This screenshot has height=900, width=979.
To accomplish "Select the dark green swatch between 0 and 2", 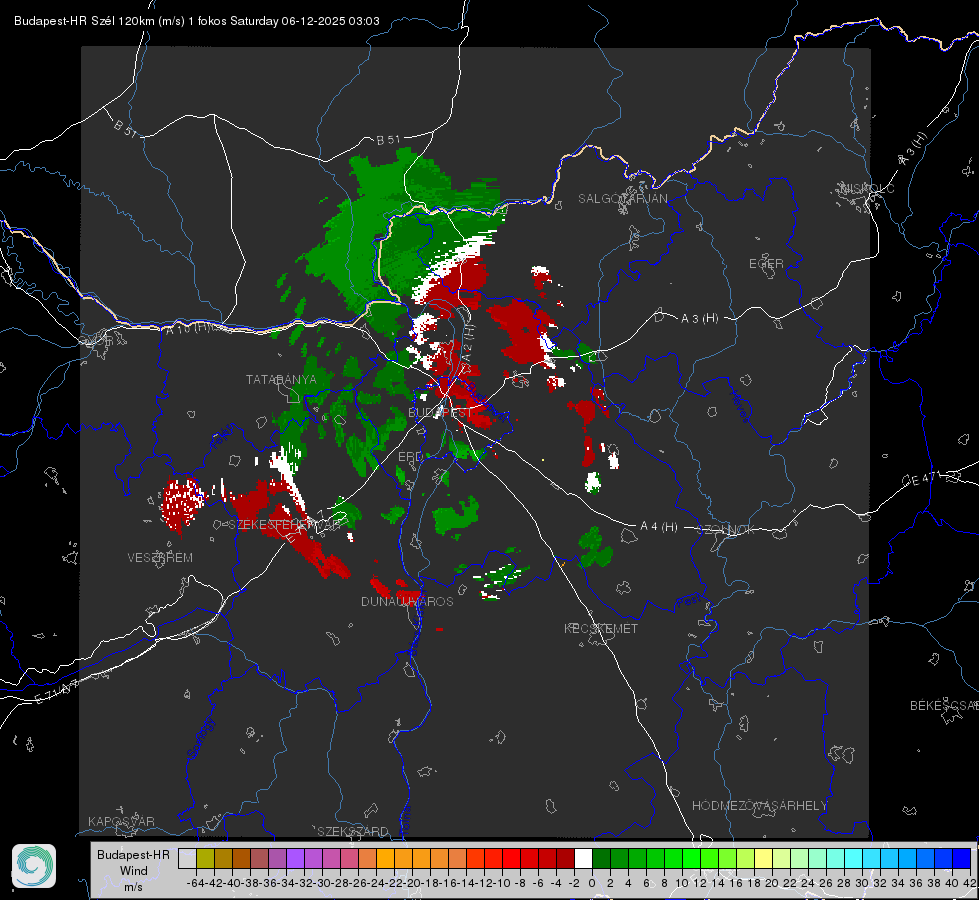I will coord(601,859).
